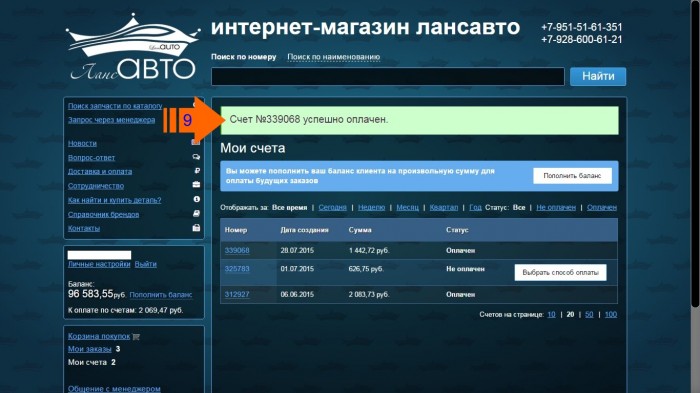Show 10 invoices per page
Image resolution: width=700 pixels, height=393 pixels.
tap(551, 314)
